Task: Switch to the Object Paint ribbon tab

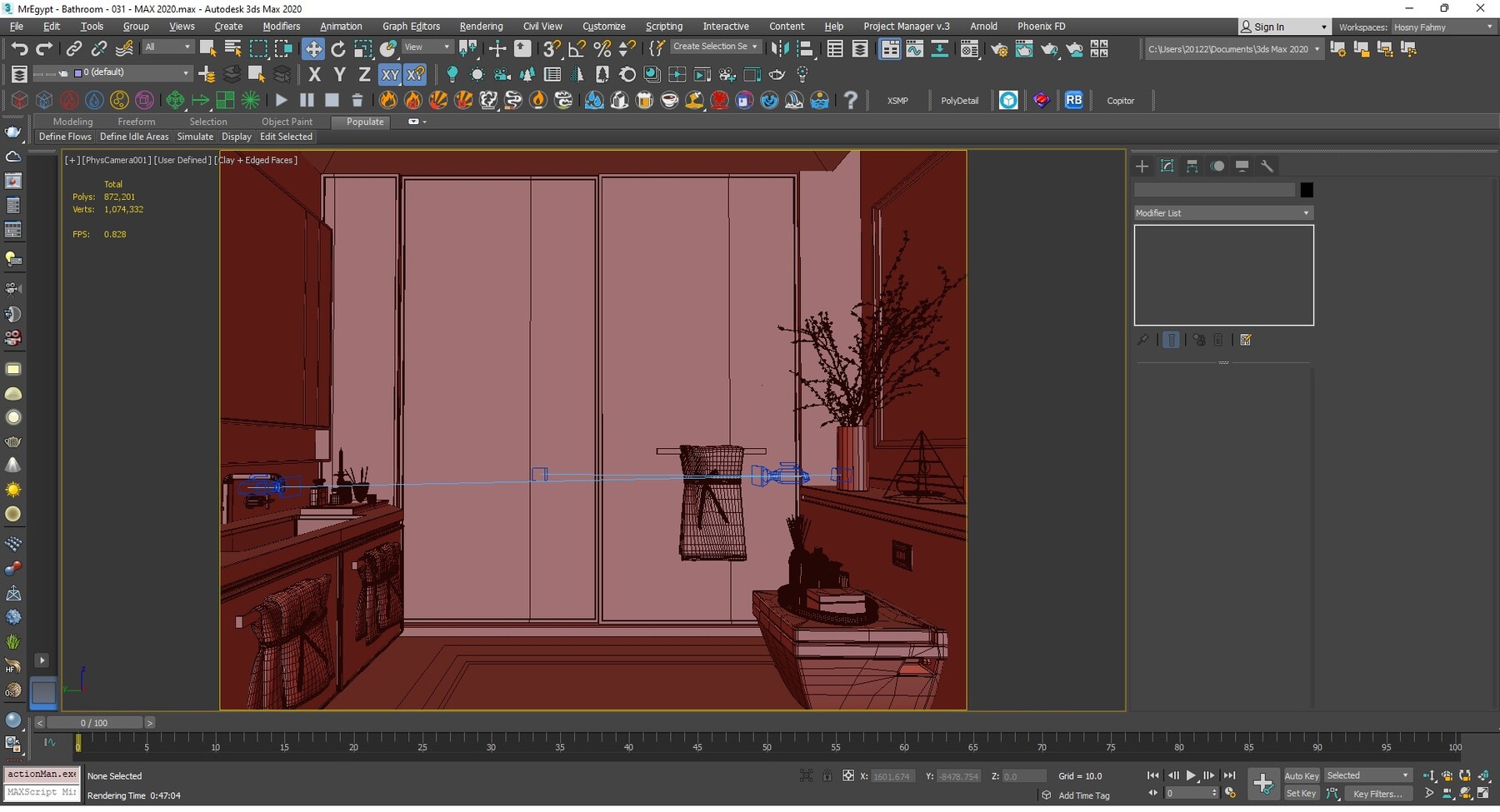Action: click(x=287, y=122)
